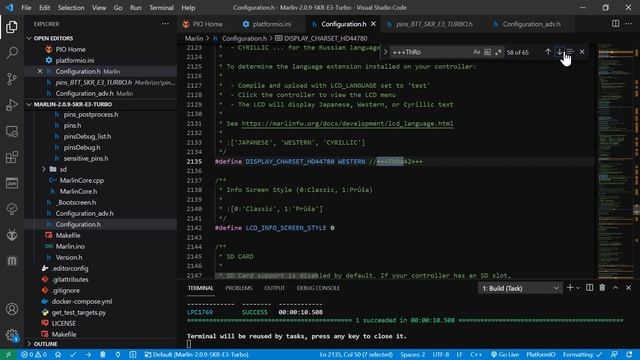Expand replace field in find widget
Screen dimensions: 640x360
[385, 52]
